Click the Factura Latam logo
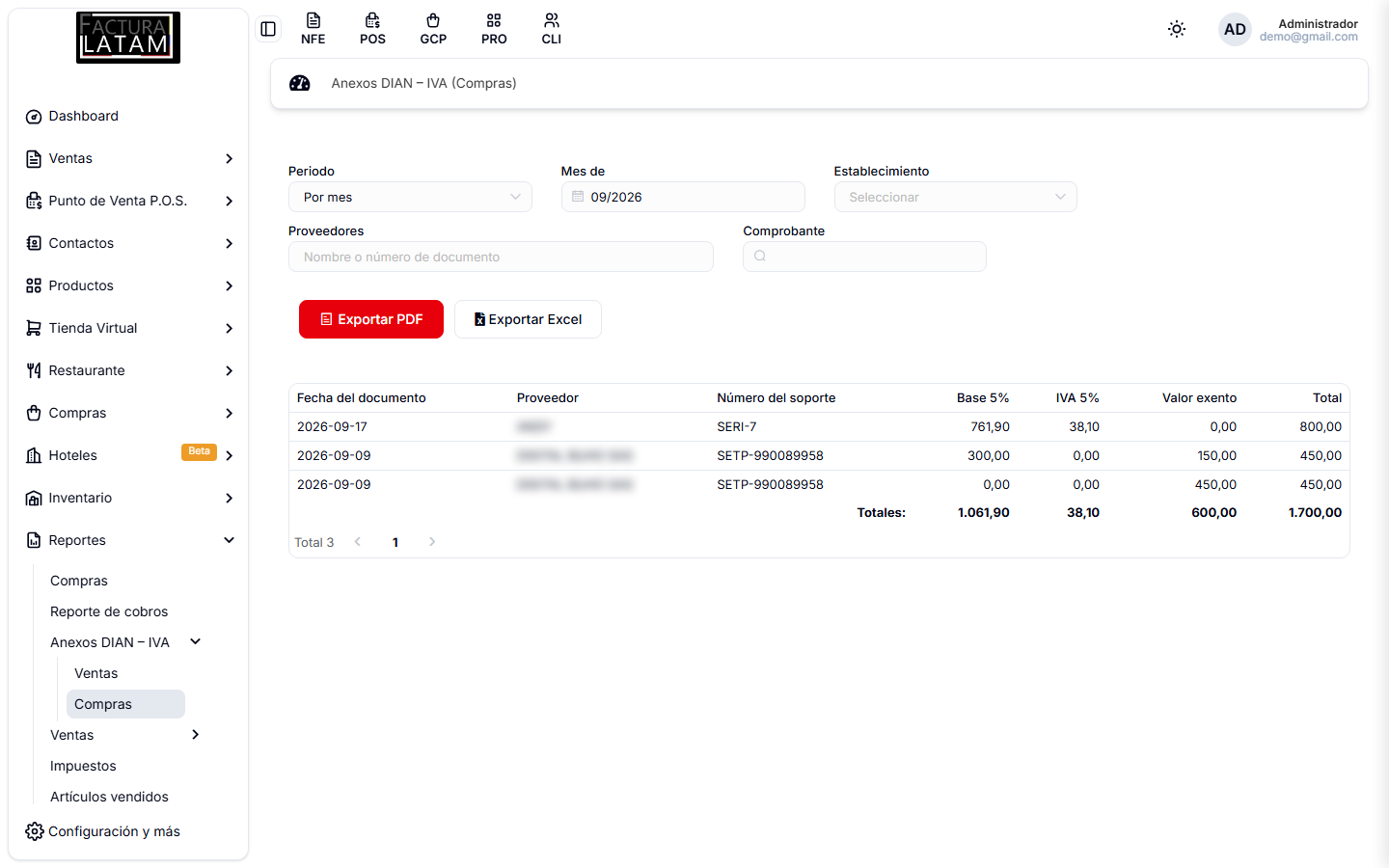Viewport: 1389px width, 868px height. pos(128,38)
